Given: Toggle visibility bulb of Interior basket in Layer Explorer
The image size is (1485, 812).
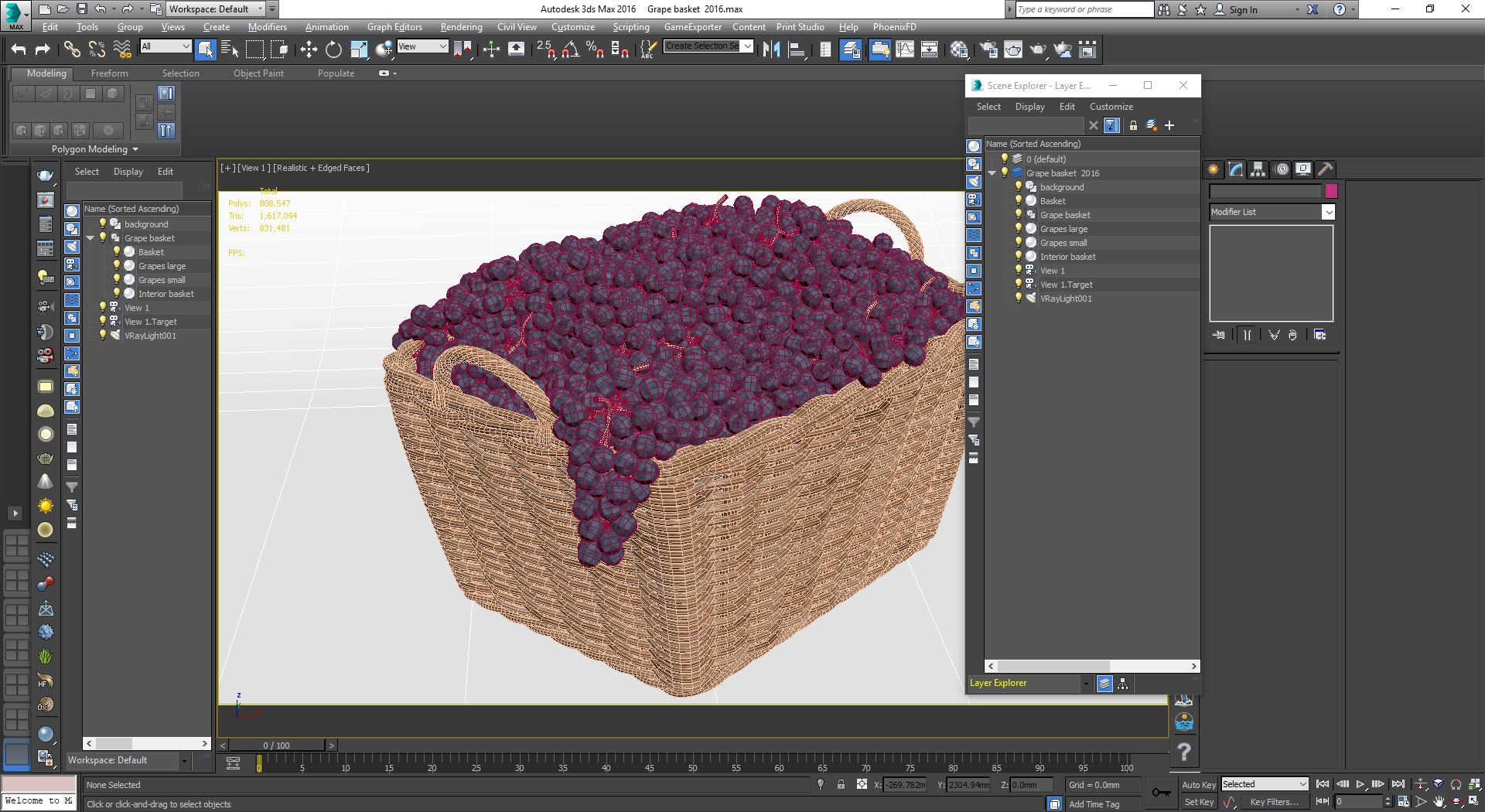Looking at the screenshot, I should coord(1019,257).
